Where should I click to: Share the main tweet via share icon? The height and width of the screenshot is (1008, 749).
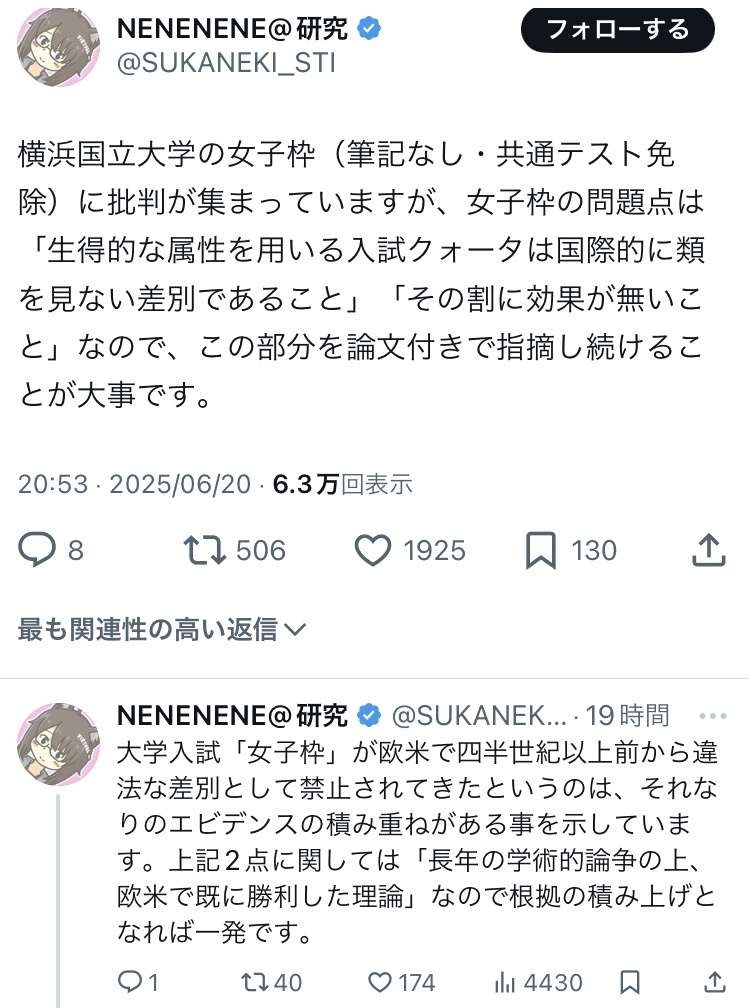pyautogui.click(x=708, y=549)
